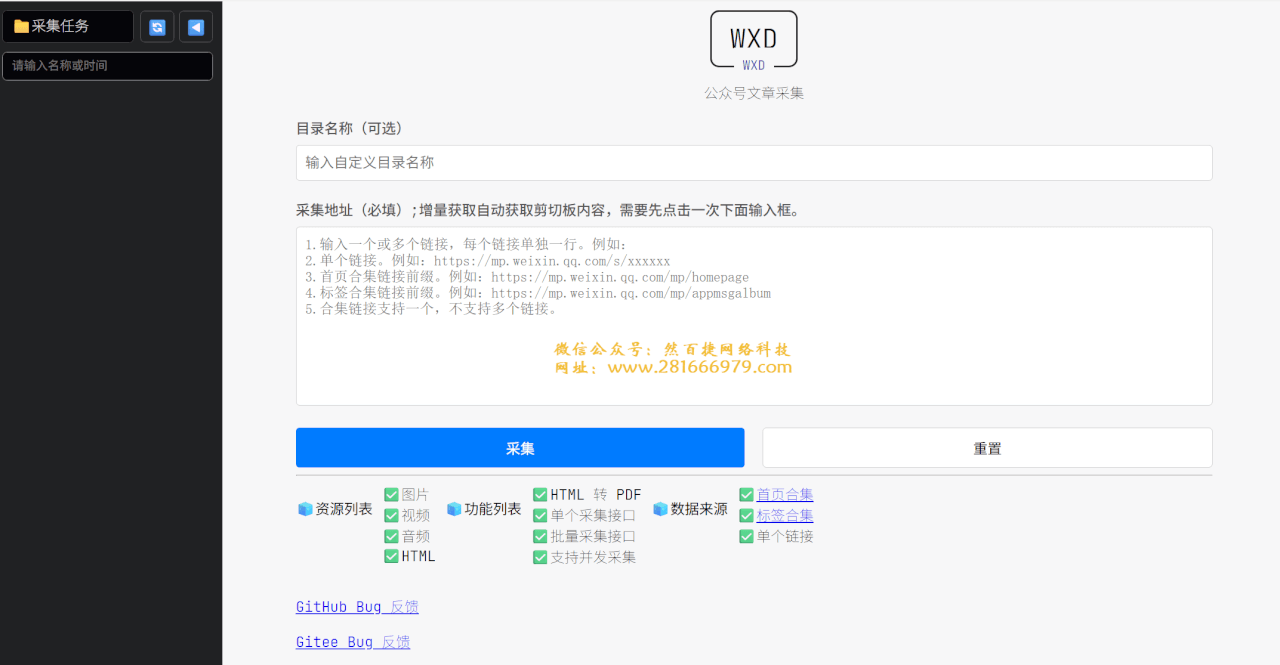Open the 首页合集 link
Image resolution: width=1280 pixels, height=665 pixels.
pyautogui.click(x=786, y=494)
